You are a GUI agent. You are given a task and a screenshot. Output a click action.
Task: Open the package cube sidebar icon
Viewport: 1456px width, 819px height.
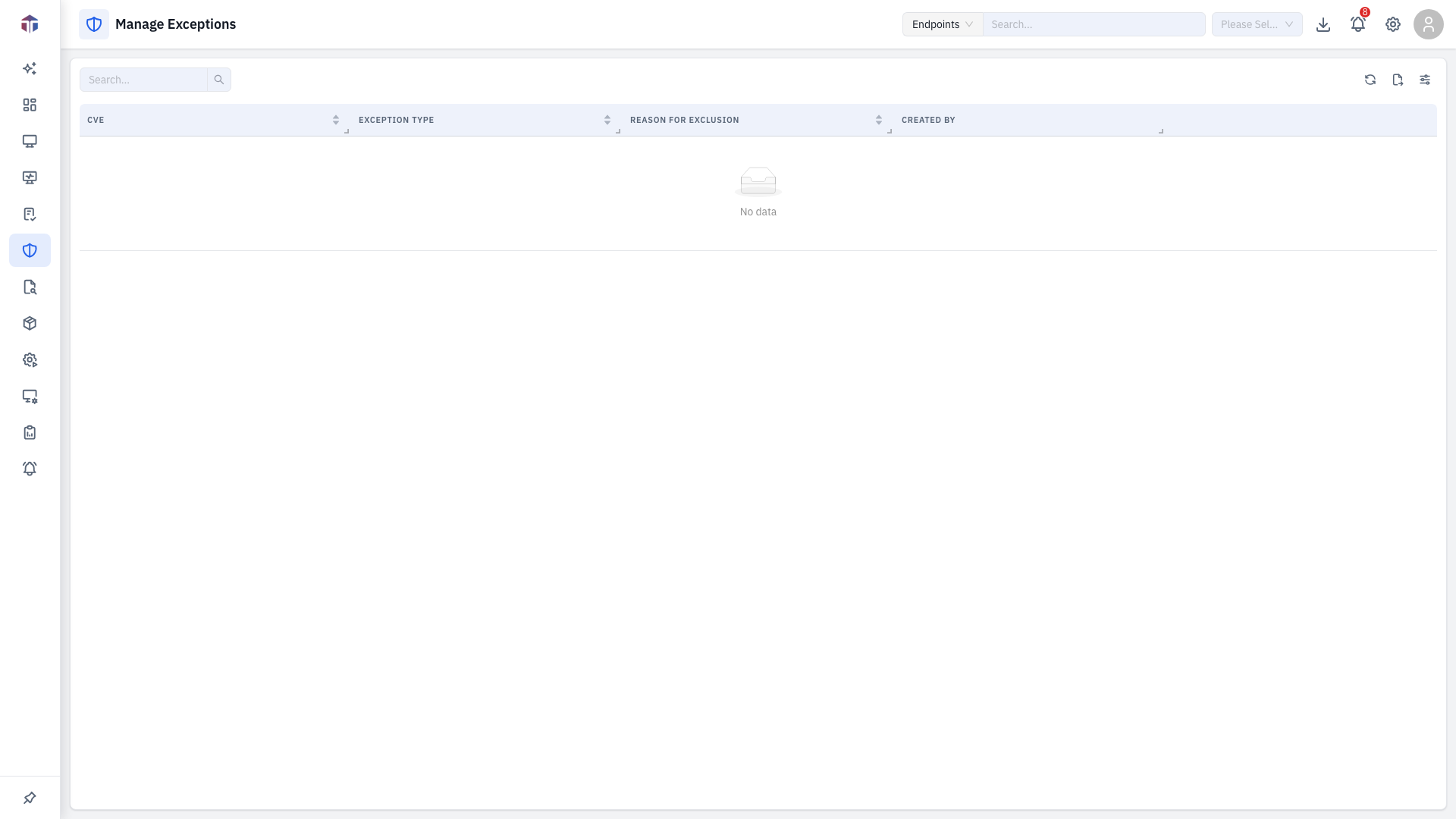click(x=30, y=323)
